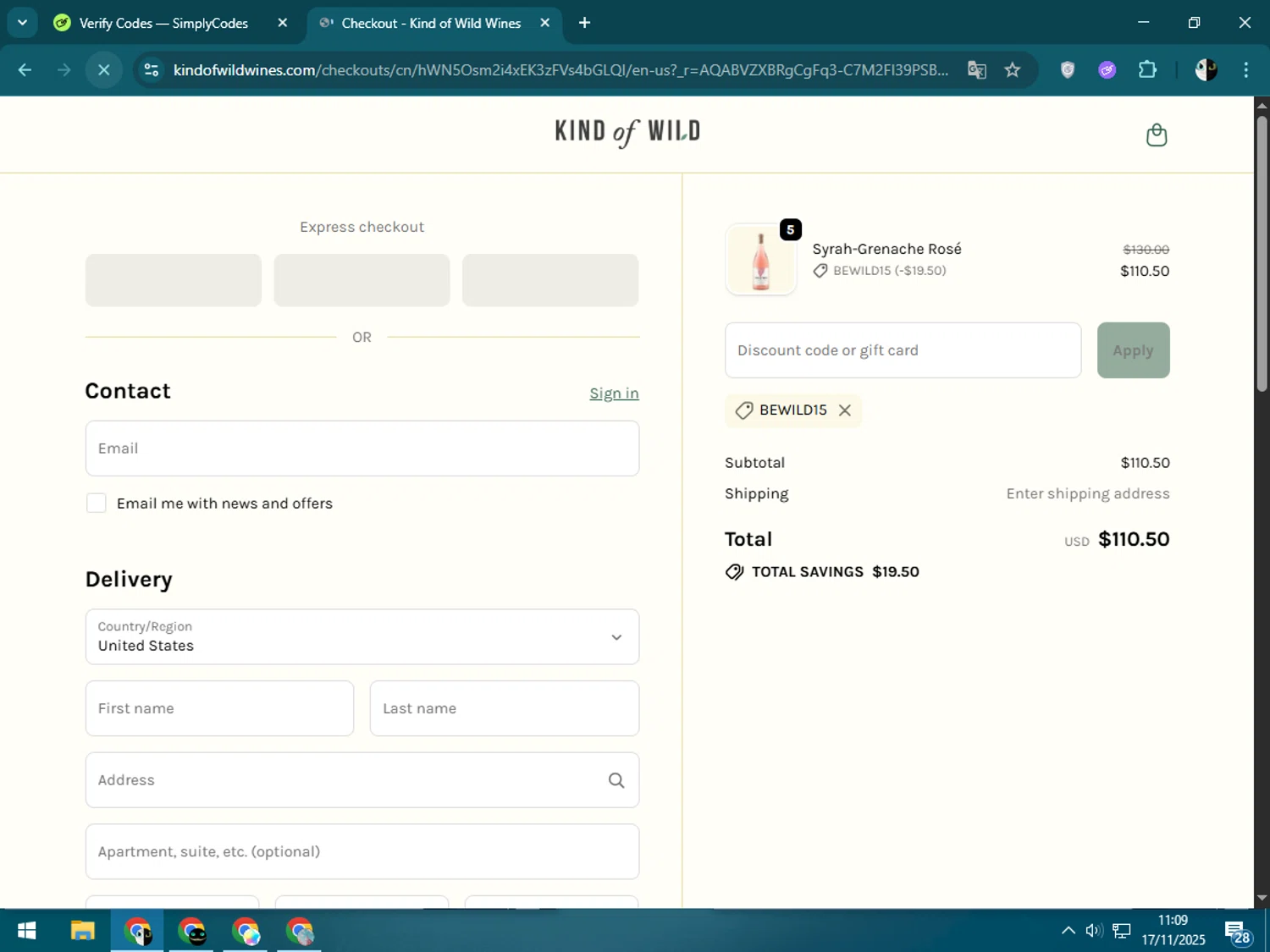Click the struck-through $130.00 price

point(1146,250)
